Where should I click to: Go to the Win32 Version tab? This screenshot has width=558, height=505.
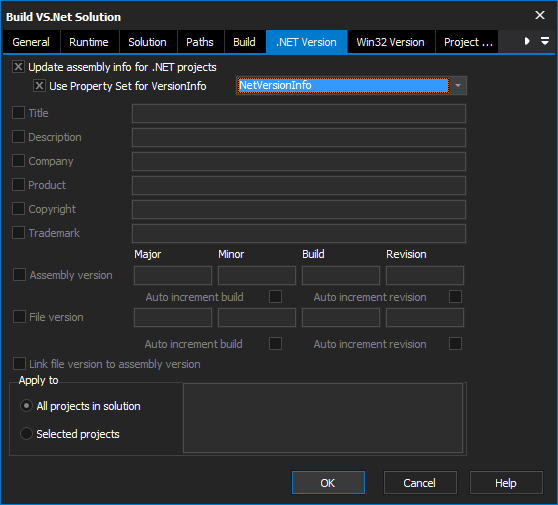[x=391, y=42]
